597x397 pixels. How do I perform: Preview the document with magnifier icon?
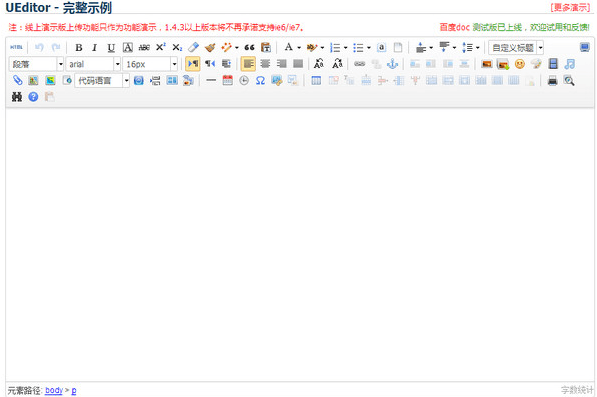pyautogui.click(x=569, y=80)
